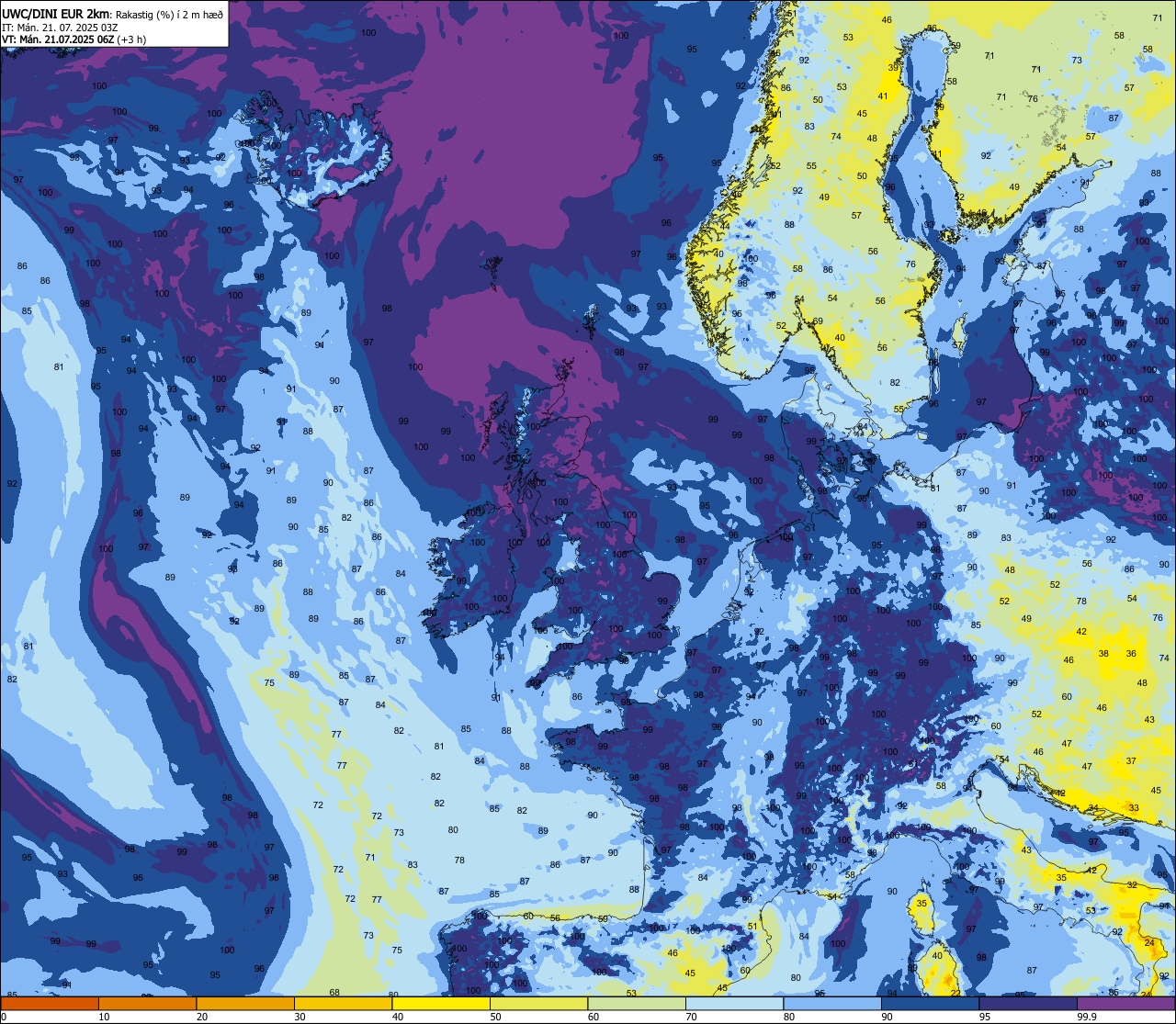
Task: Click the humidity value 34 on the map
Action: (1093, 808)
